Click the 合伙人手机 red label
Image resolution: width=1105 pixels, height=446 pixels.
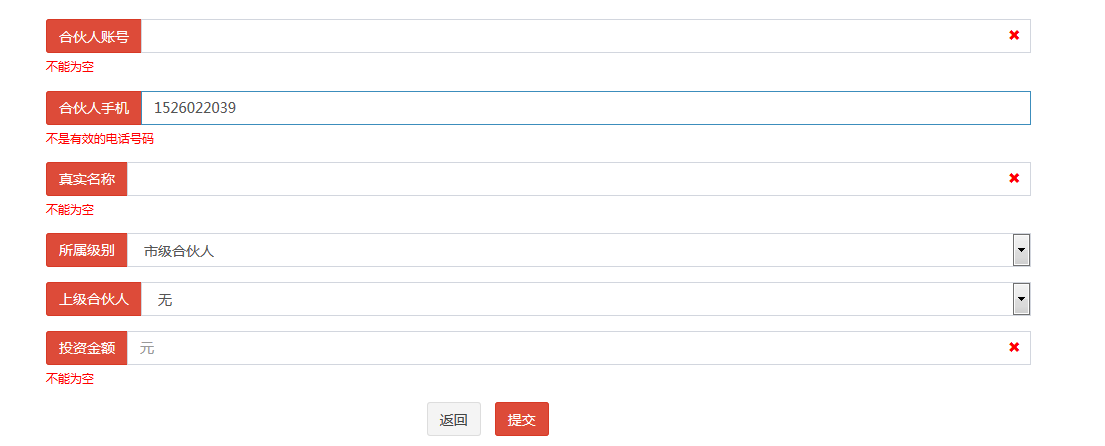pyautogui.click(x=94, y=108)
